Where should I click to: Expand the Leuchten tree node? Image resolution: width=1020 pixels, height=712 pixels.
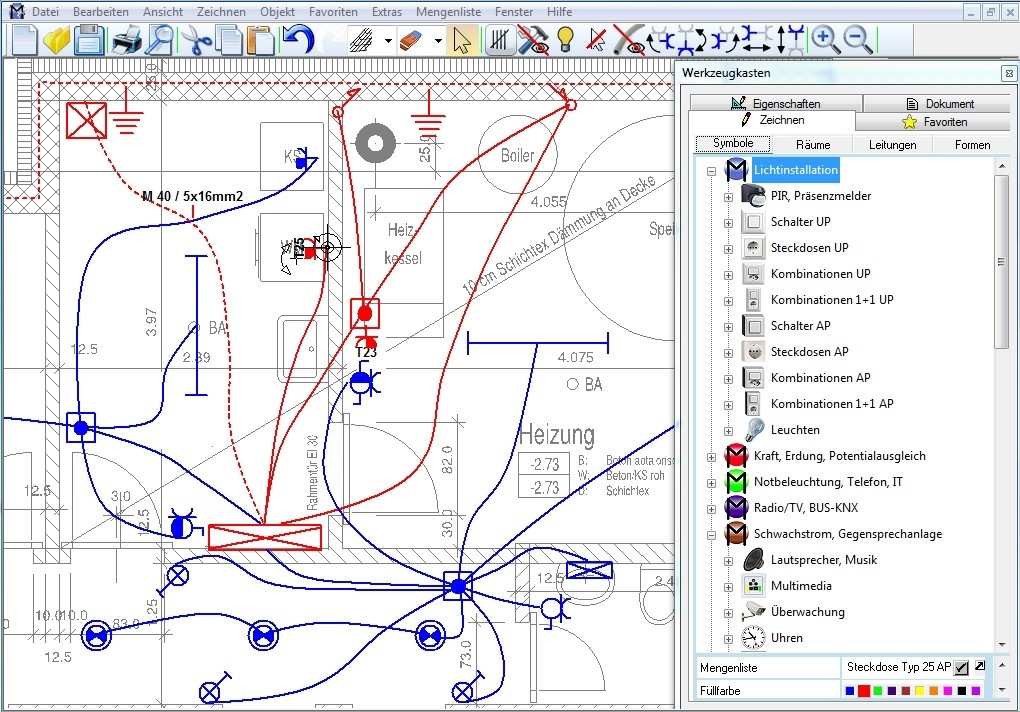pyautogui.click(x=728, y=430)
